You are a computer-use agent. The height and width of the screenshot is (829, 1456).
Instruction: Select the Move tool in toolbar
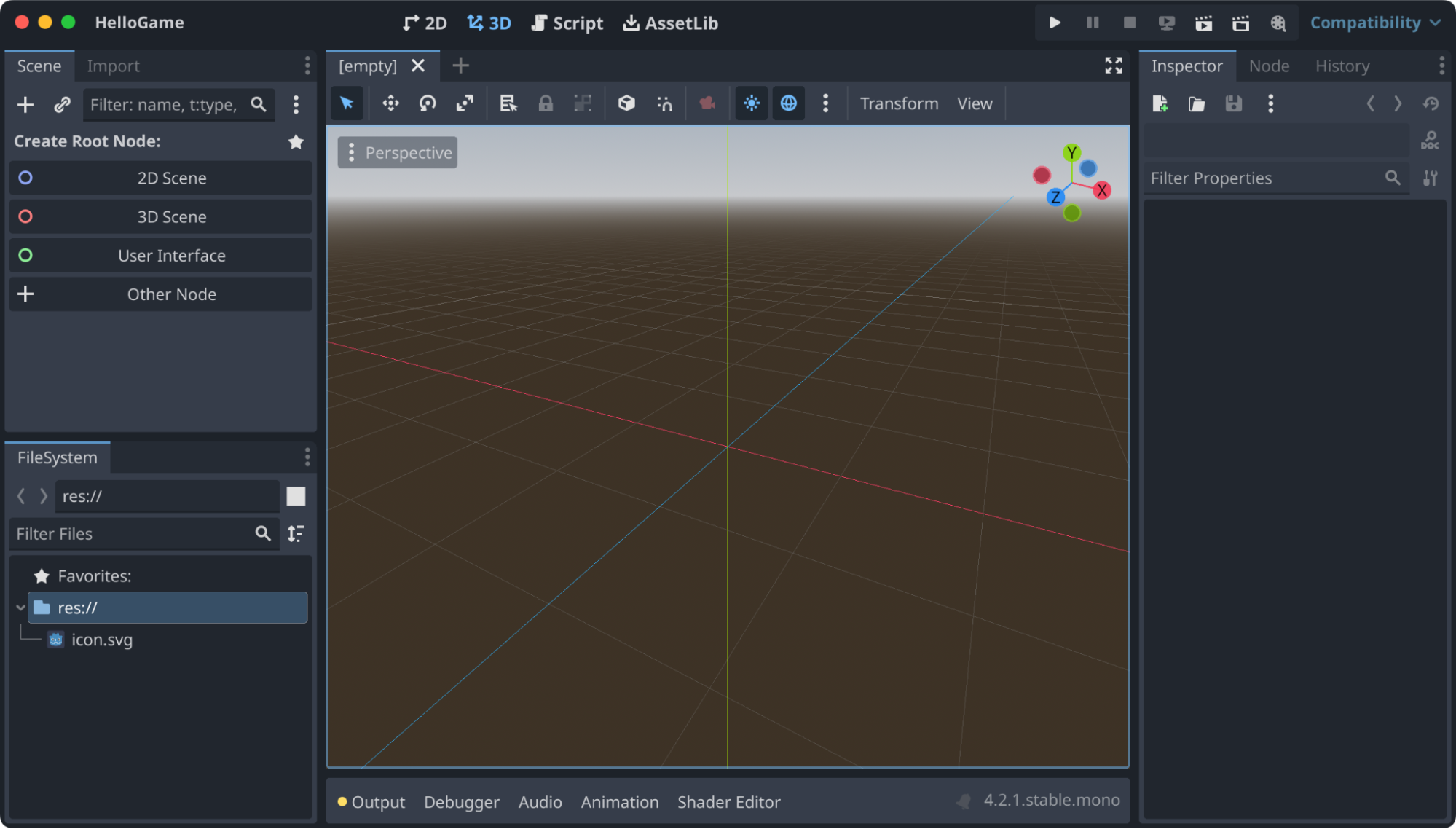[390, 103]
